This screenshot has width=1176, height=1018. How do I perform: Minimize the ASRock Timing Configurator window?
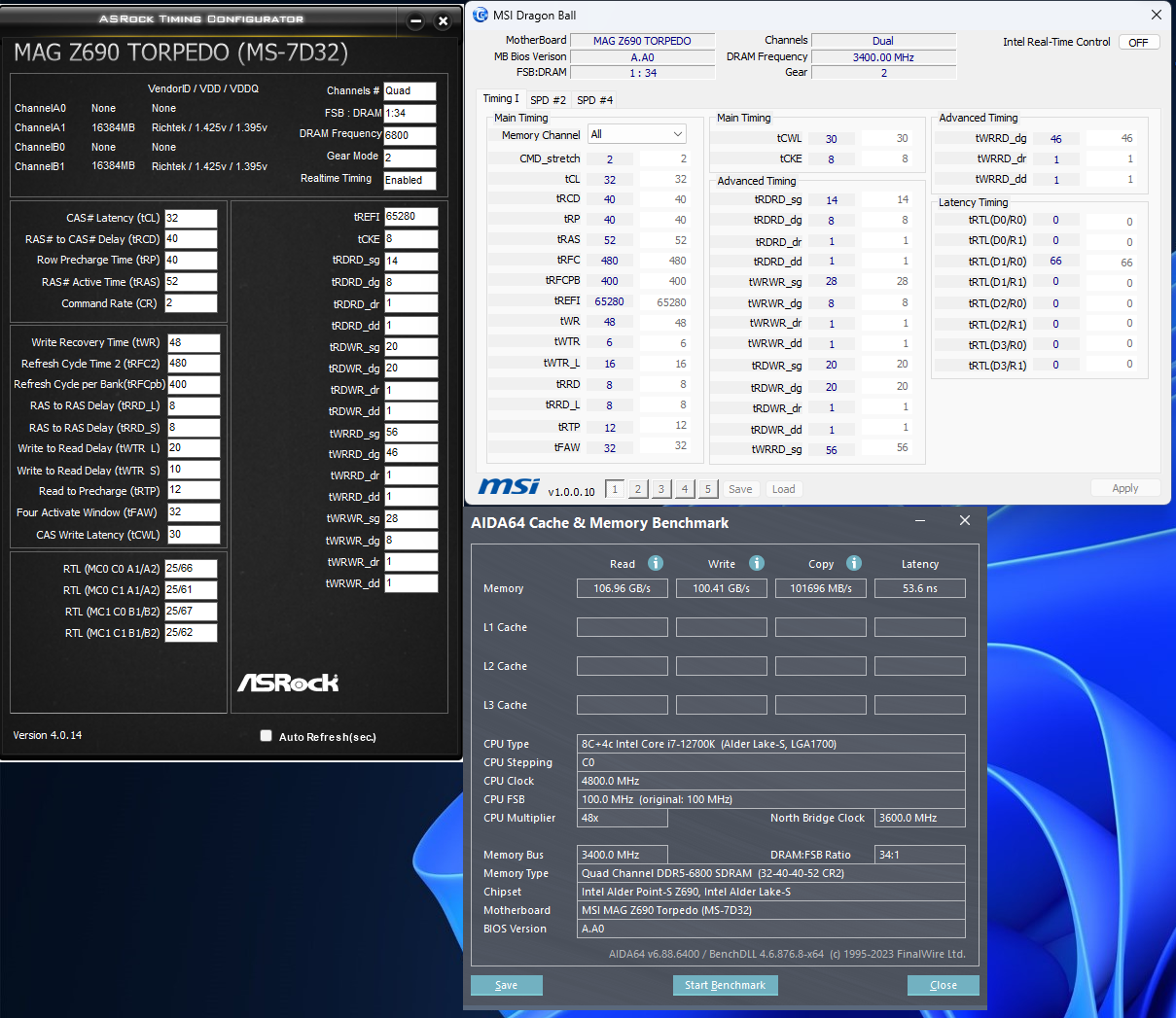(415, 20)
